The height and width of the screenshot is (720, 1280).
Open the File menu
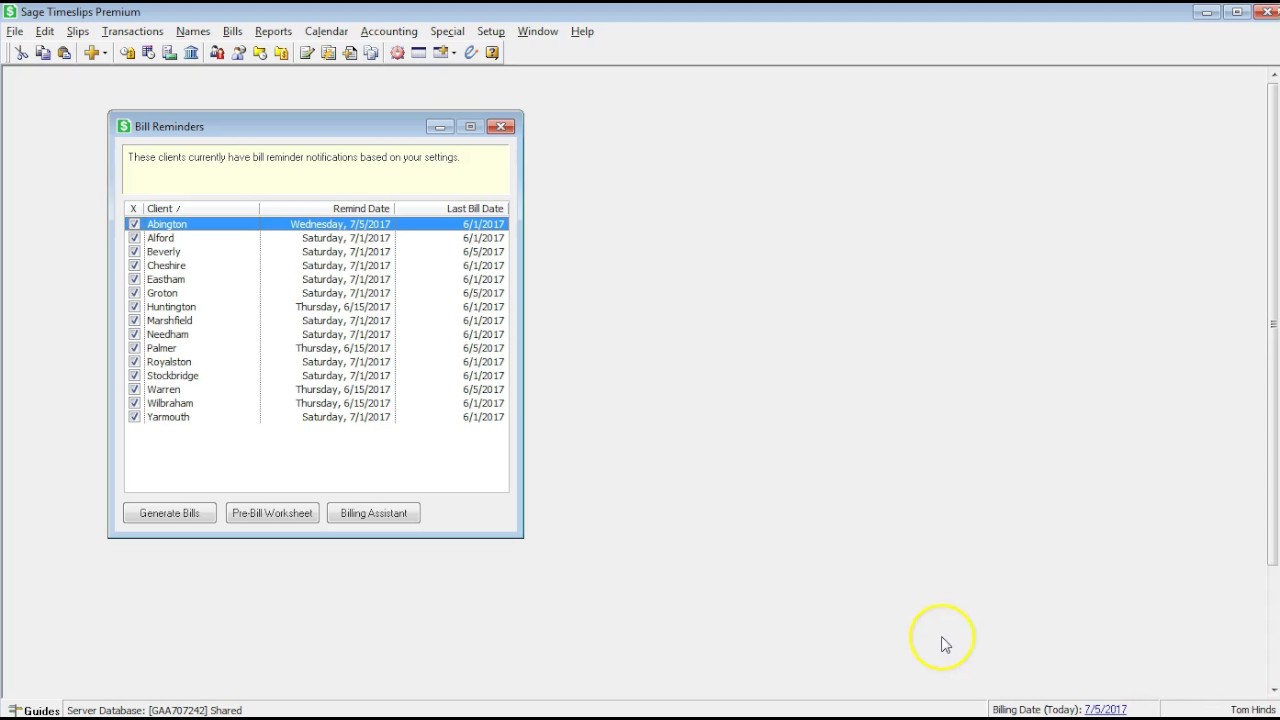point(15,31)
